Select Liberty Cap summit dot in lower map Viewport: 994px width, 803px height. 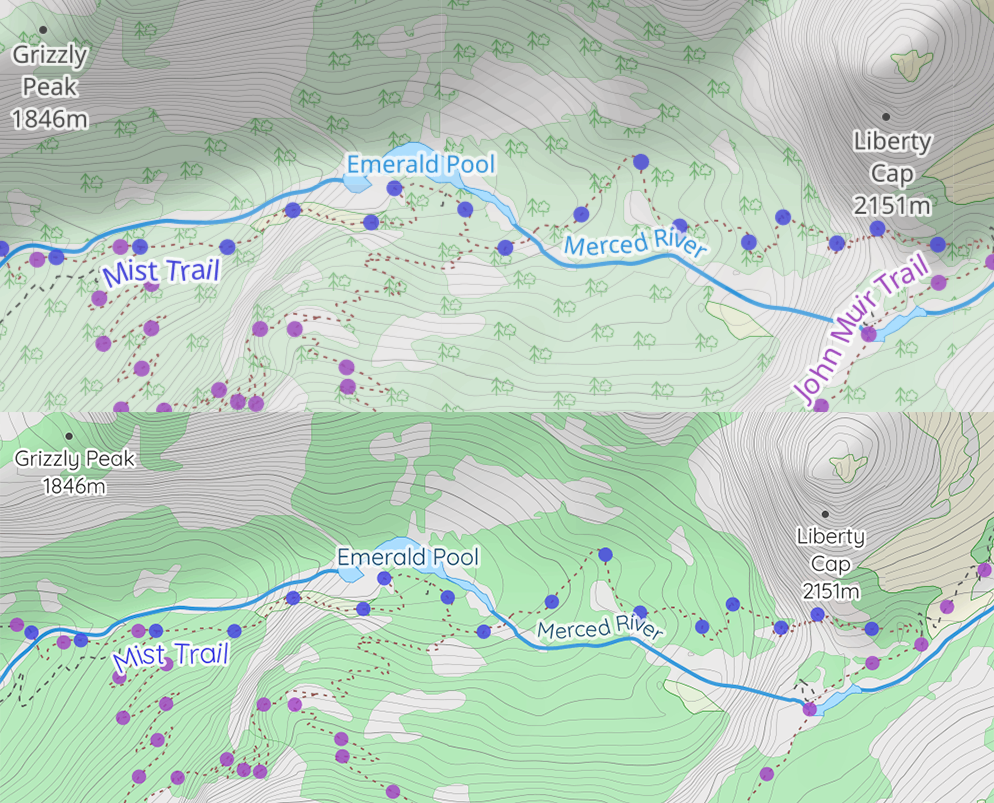pyautogui.click(x=825, y=513)
